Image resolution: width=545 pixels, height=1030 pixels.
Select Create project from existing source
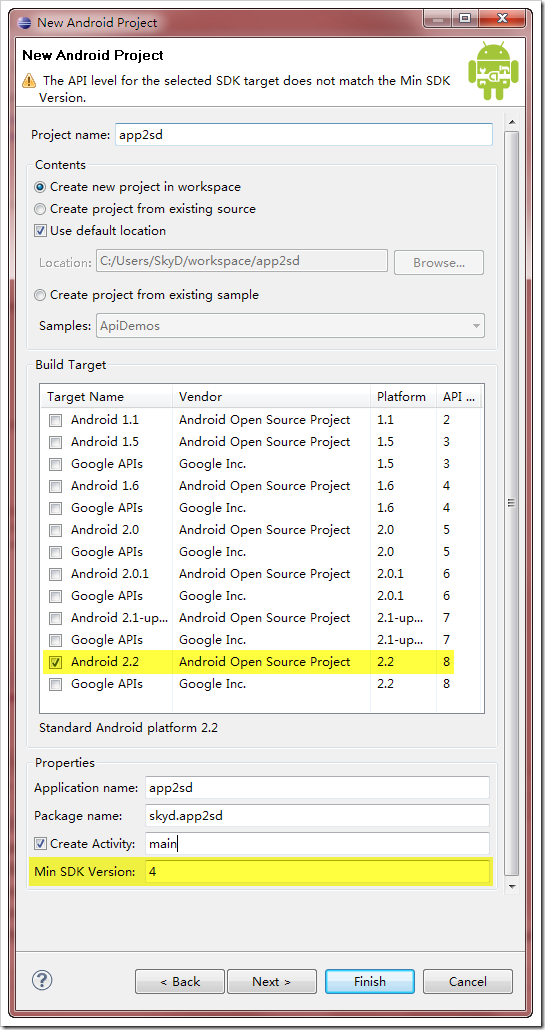click(x=40, y=209)
